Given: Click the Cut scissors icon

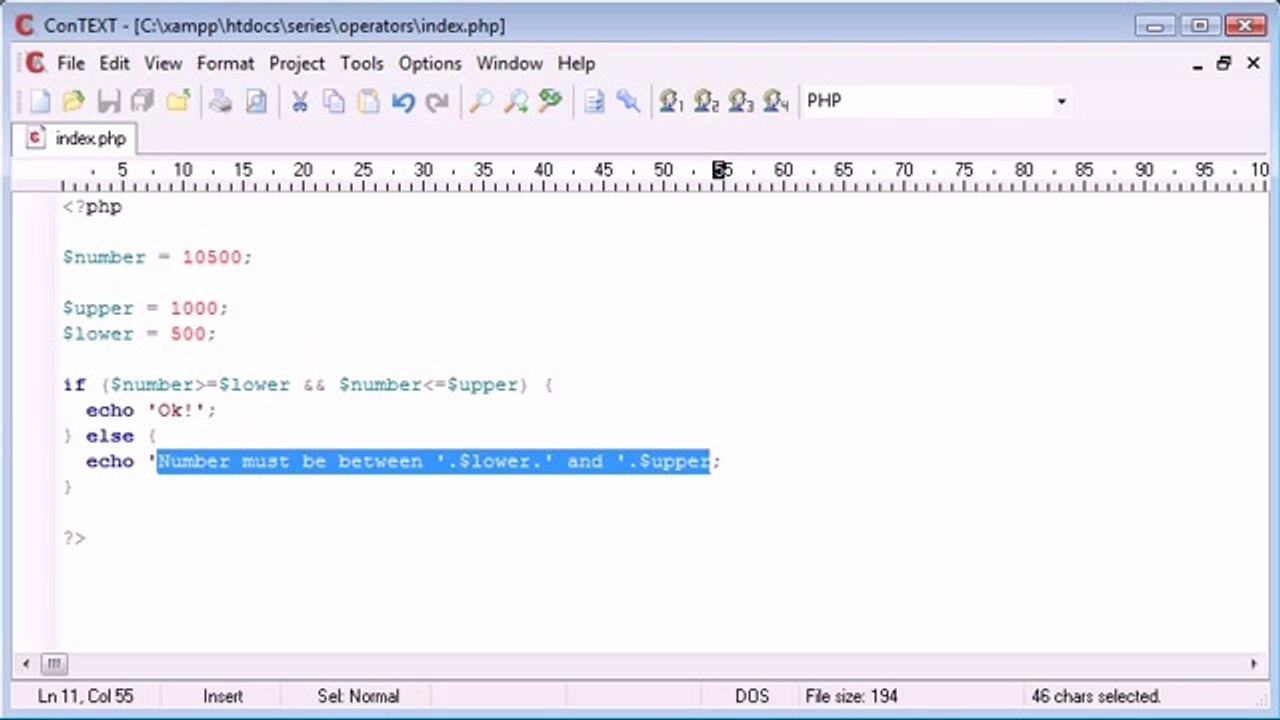Looking at the screenshot, I should [299, 101].
